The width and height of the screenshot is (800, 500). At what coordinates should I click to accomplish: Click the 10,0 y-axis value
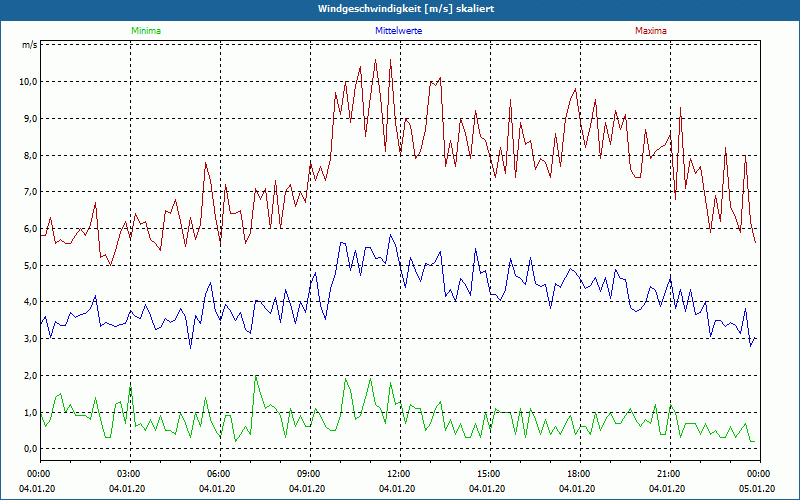(27, 82)
